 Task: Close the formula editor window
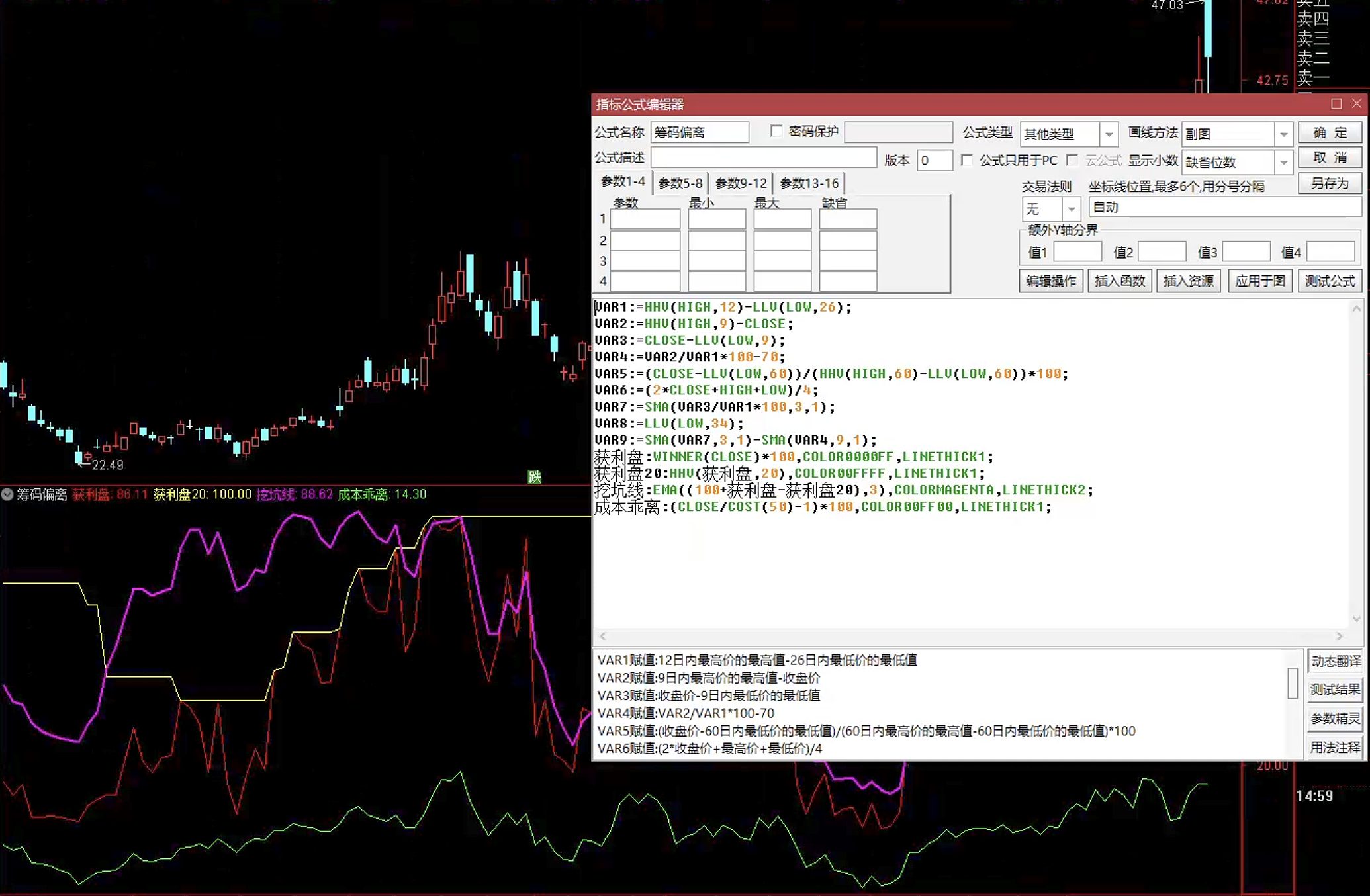1357,104
